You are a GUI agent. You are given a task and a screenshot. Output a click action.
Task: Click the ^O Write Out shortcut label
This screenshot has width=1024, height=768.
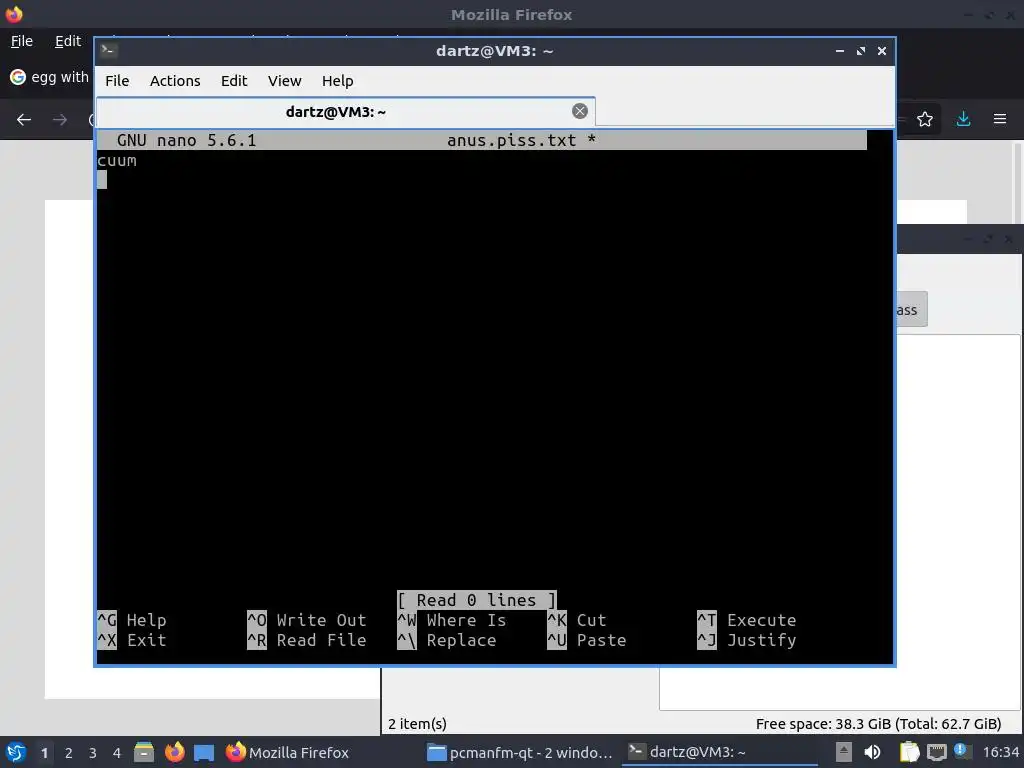(307, 620)
